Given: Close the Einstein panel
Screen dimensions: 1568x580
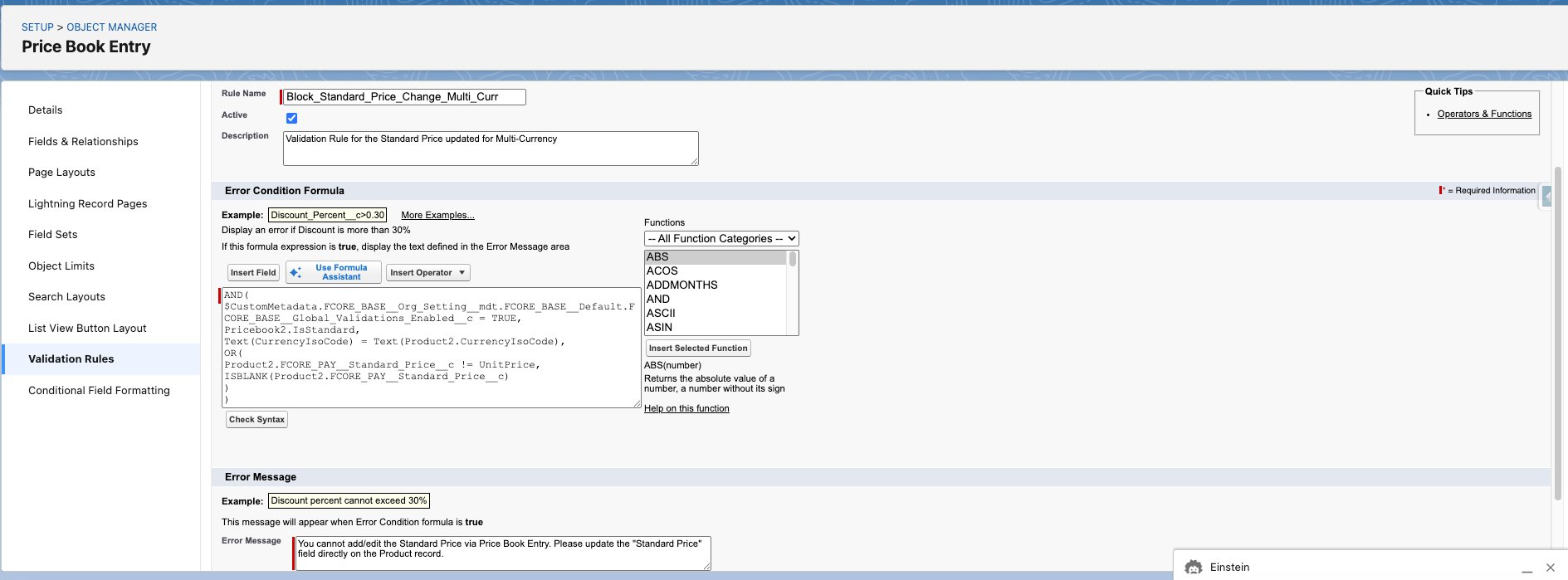Looking at the screenshot, I should pyautogui.click(x=1550, y=568).
